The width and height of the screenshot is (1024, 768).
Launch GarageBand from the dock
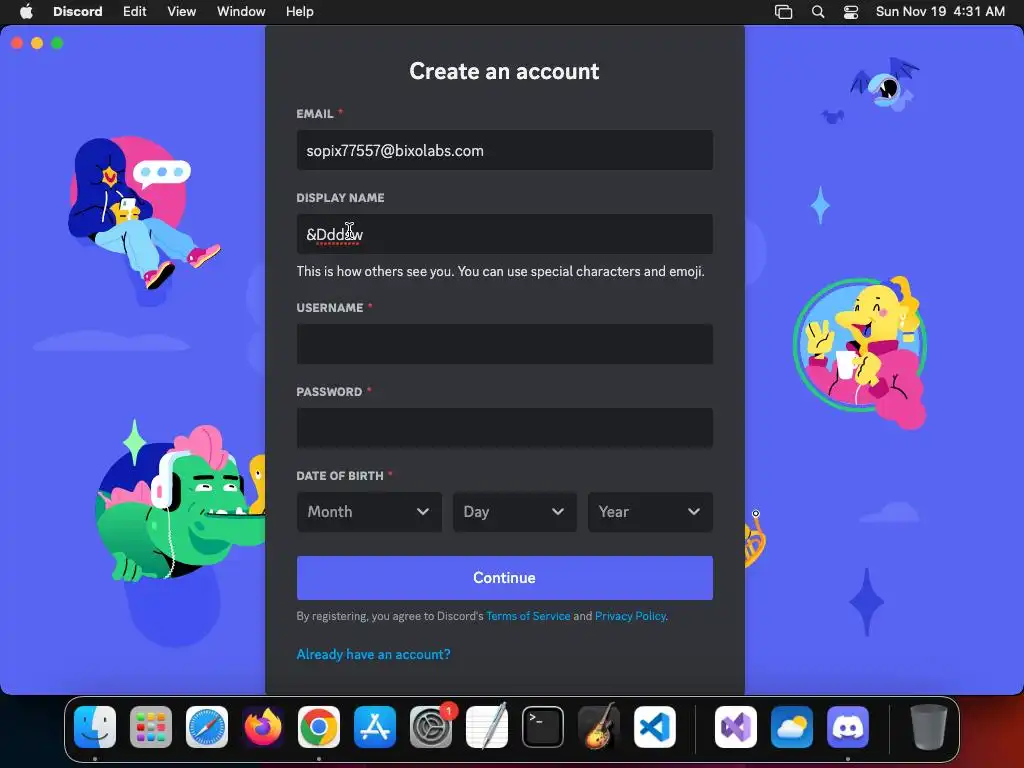(x=599, y=727)
